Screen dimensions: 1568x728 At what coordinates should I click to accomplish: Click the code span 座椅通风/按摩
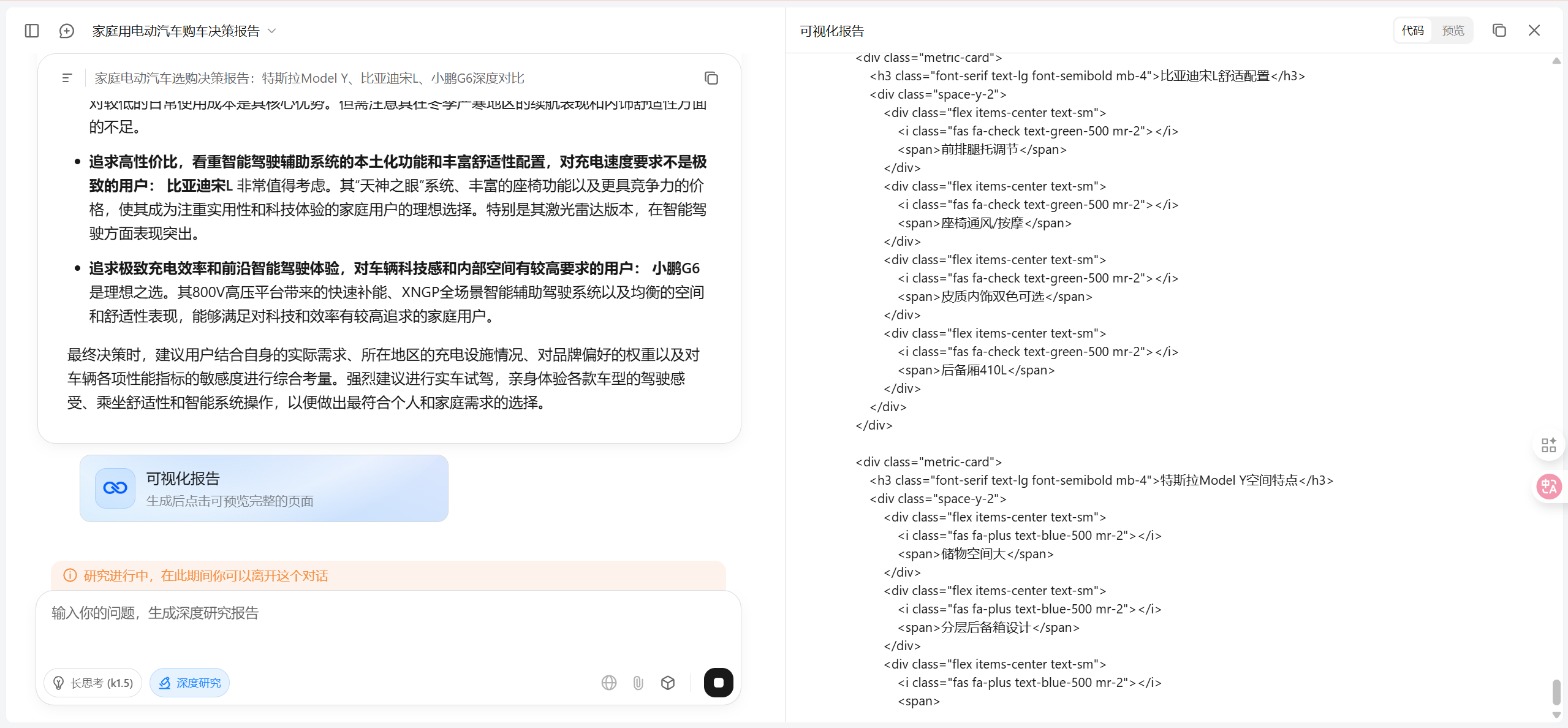(x=985, y=223)
